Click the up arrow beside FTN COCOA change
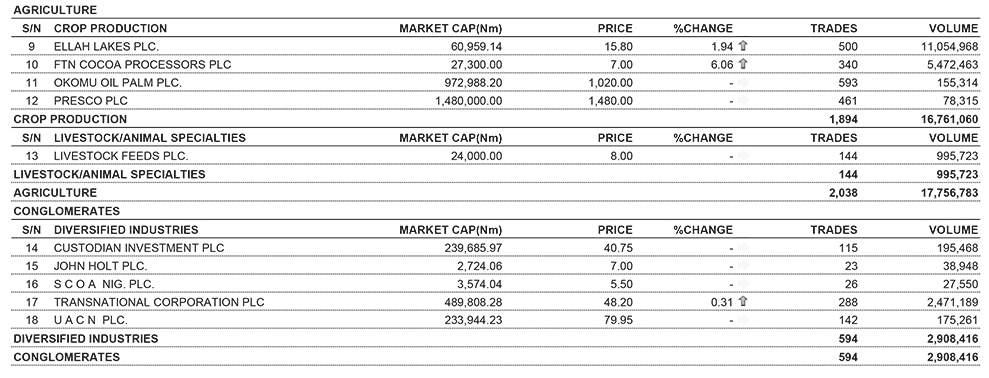 (x=742, y=64)
